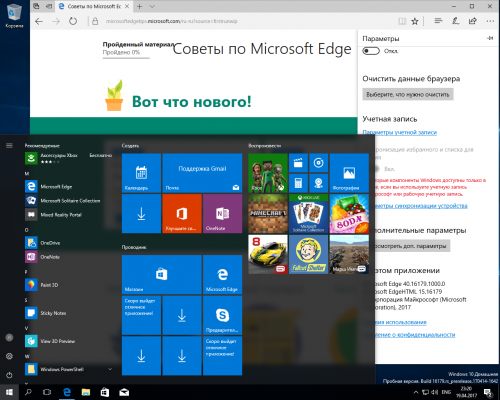Click View advanced settings button
This screenshot has height=400, width=500.
[x=413, y=246]
